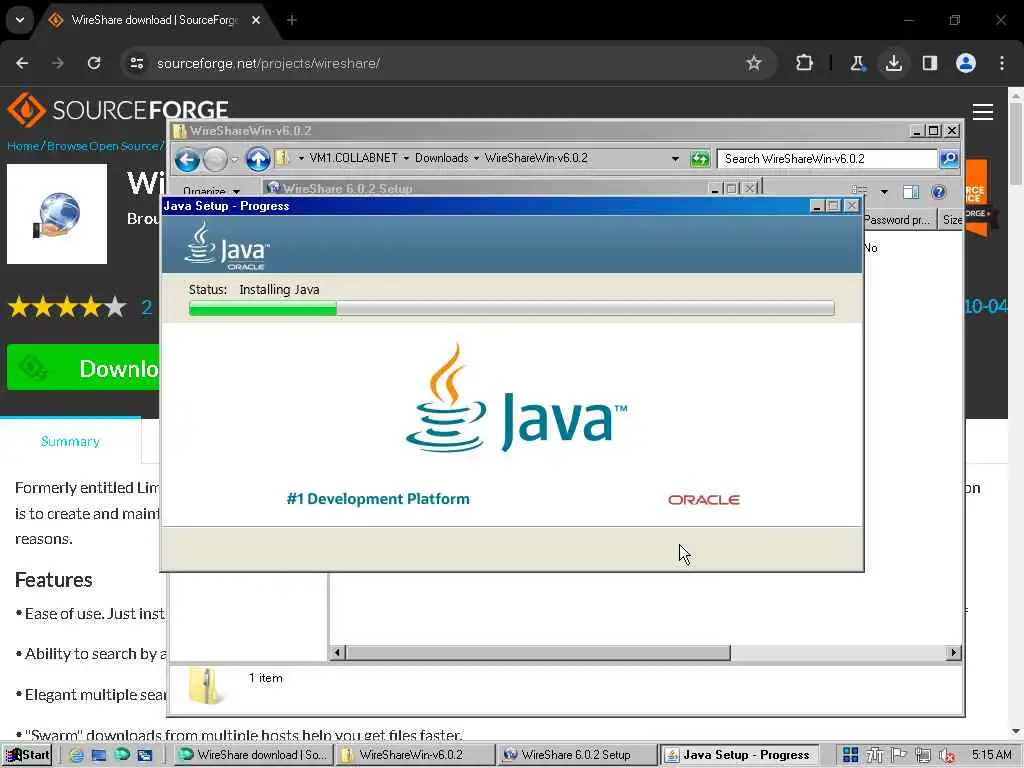Image resolution: width=1024 pixels, height=768 pixels.
Task: Open Explorer recent pages dropdown arrow
Action: [235, 159]
